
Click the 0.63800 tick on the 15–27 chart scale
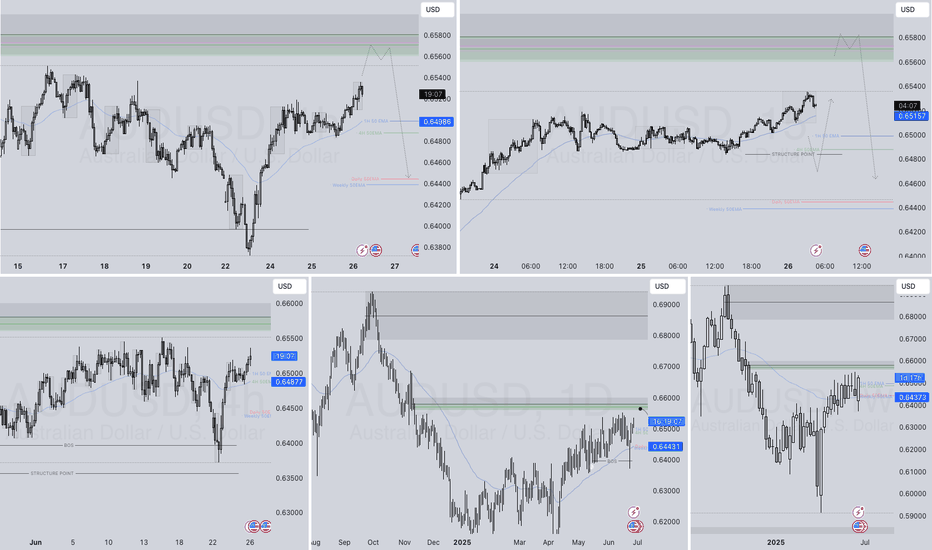tap(437, 247)
